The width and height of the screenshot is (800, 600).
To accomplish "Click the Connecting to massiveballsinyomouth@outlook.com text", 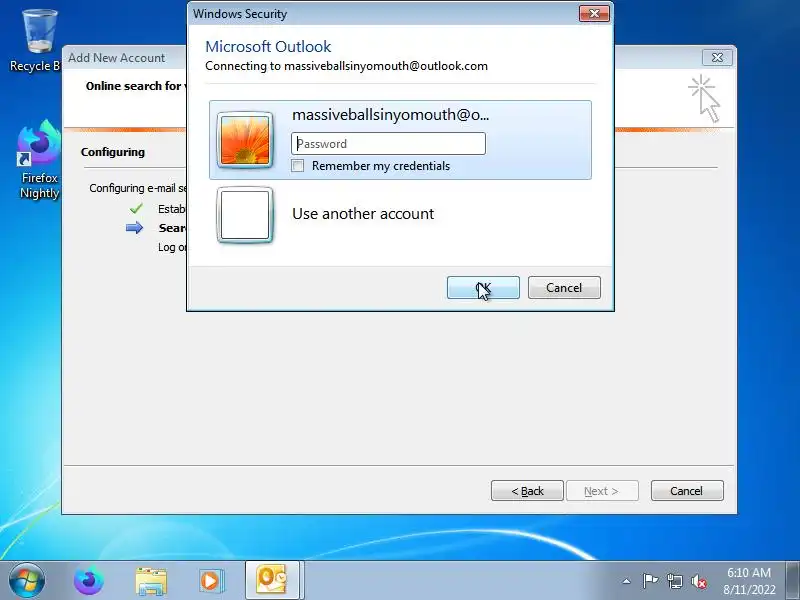I will click(346, 66).
